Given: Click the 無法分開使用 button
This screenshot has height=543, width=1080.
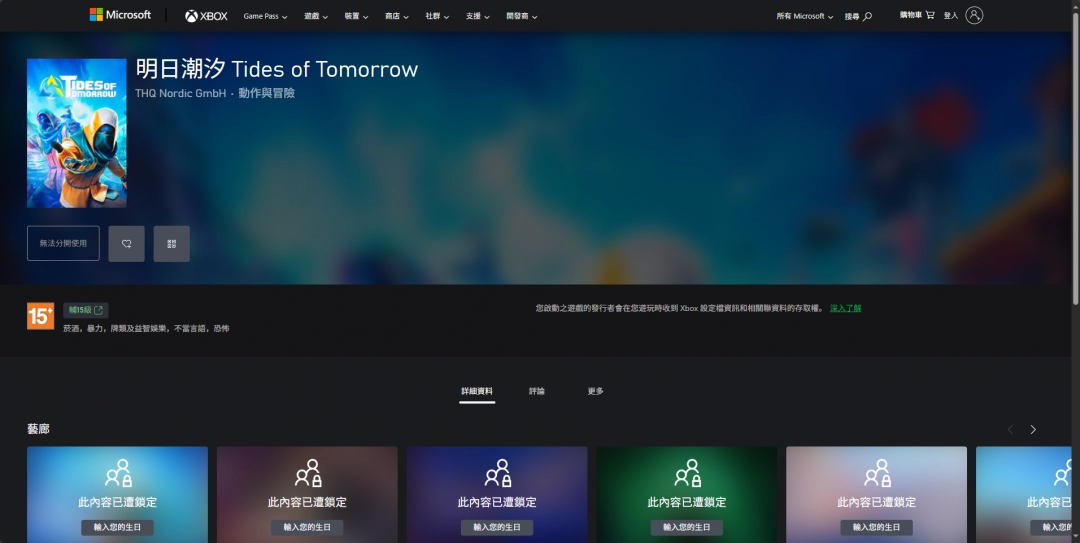Looking at the screenshot, I should click(63, 243).
